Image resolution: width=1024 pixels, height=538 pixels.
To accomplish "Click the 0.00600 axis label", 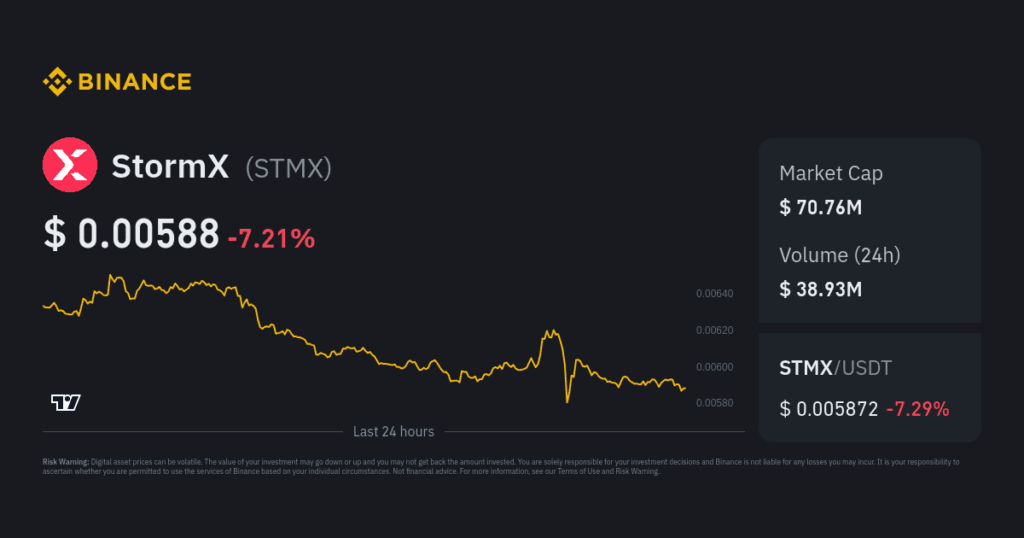I will pyautogui.click(x=714, y=367).
